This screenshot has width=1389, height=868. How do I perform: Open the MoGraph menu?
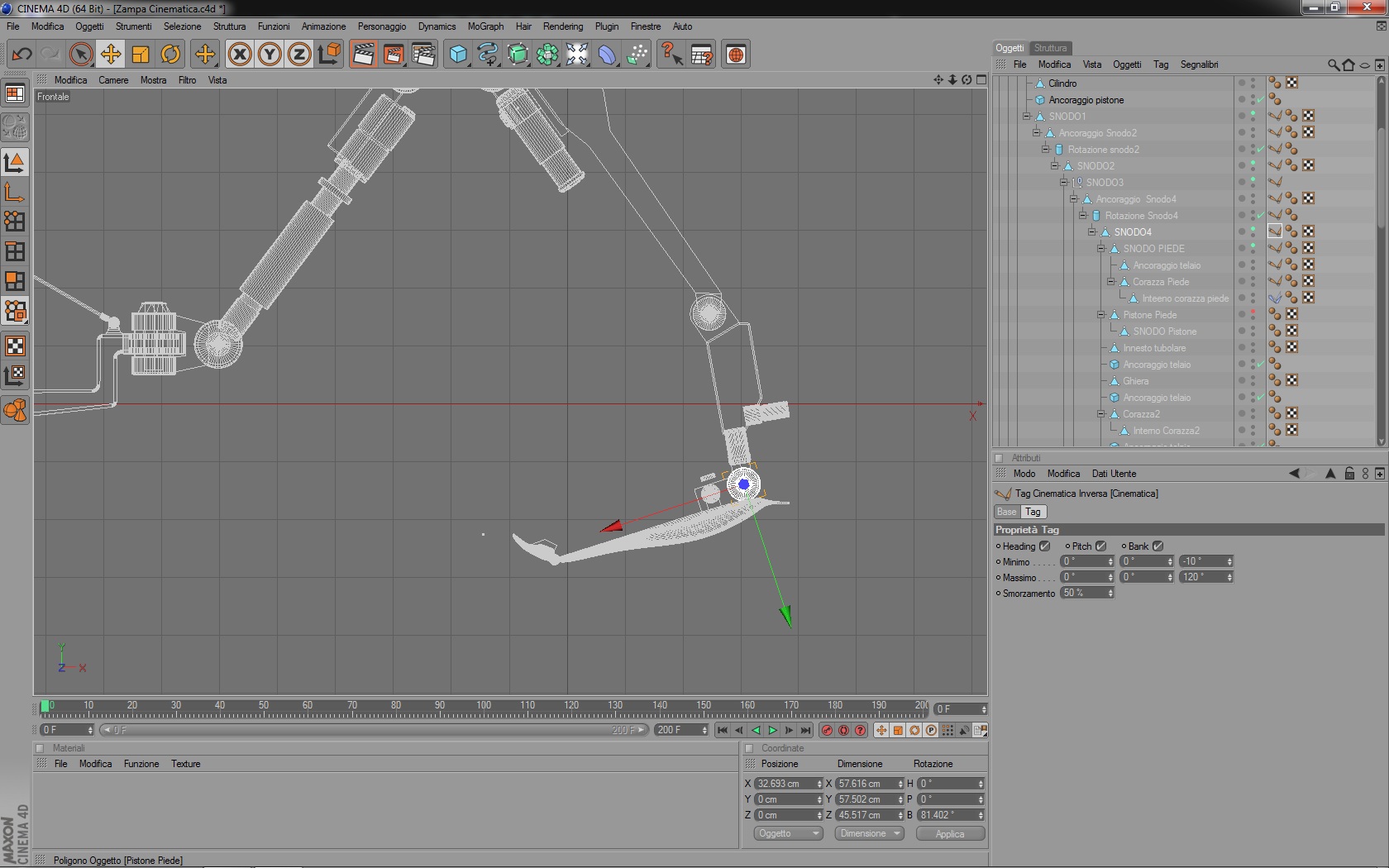tap(485, 26)
